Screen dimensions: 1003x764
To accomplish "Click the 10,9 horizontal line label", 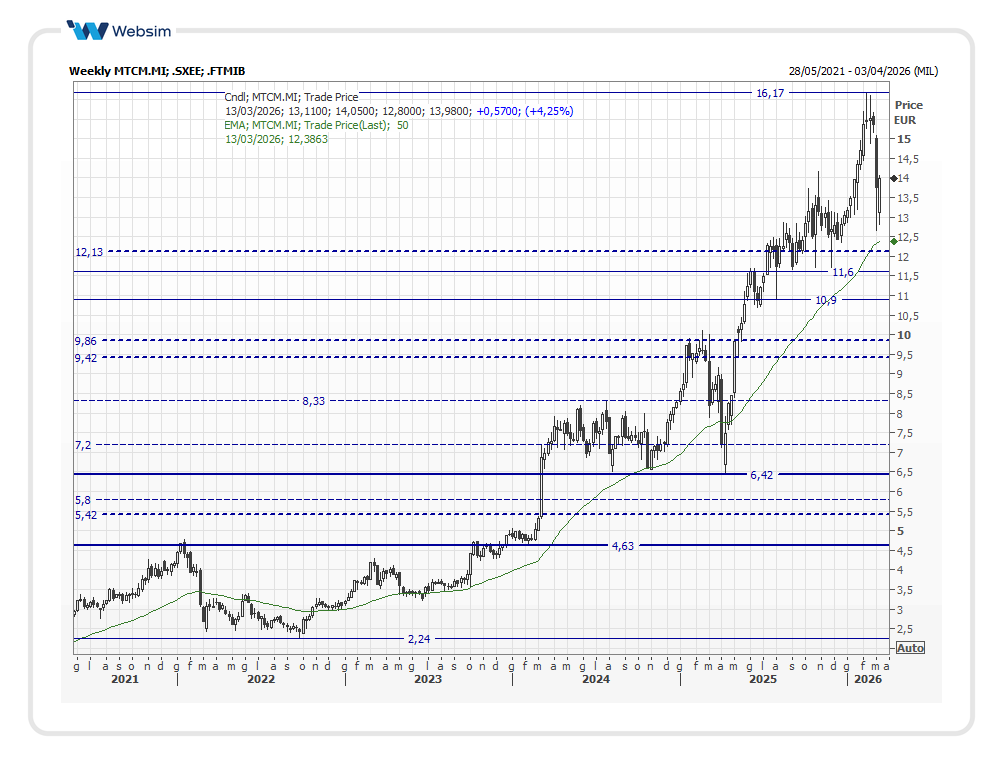I will point(825,300).
